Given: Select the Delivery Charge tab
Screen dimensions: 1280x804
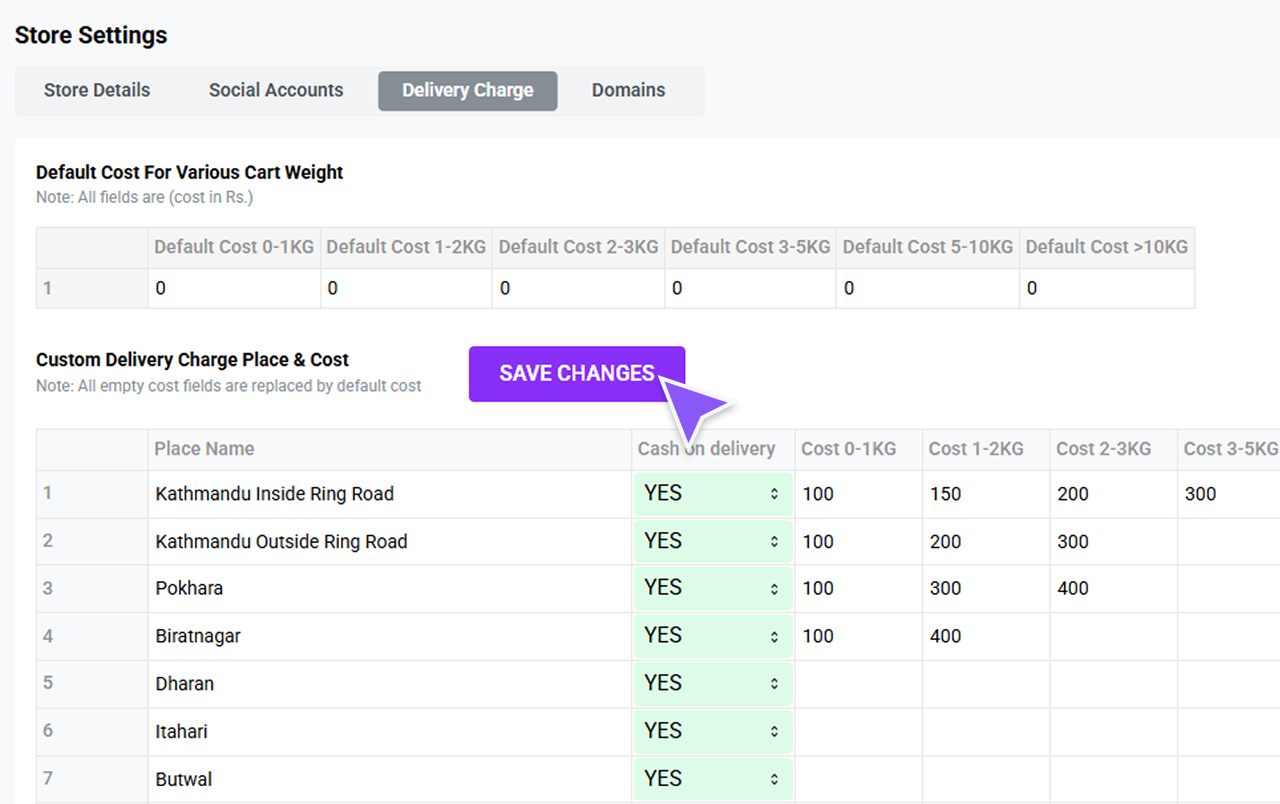Looking at the screenshot, I should [467, 90].
